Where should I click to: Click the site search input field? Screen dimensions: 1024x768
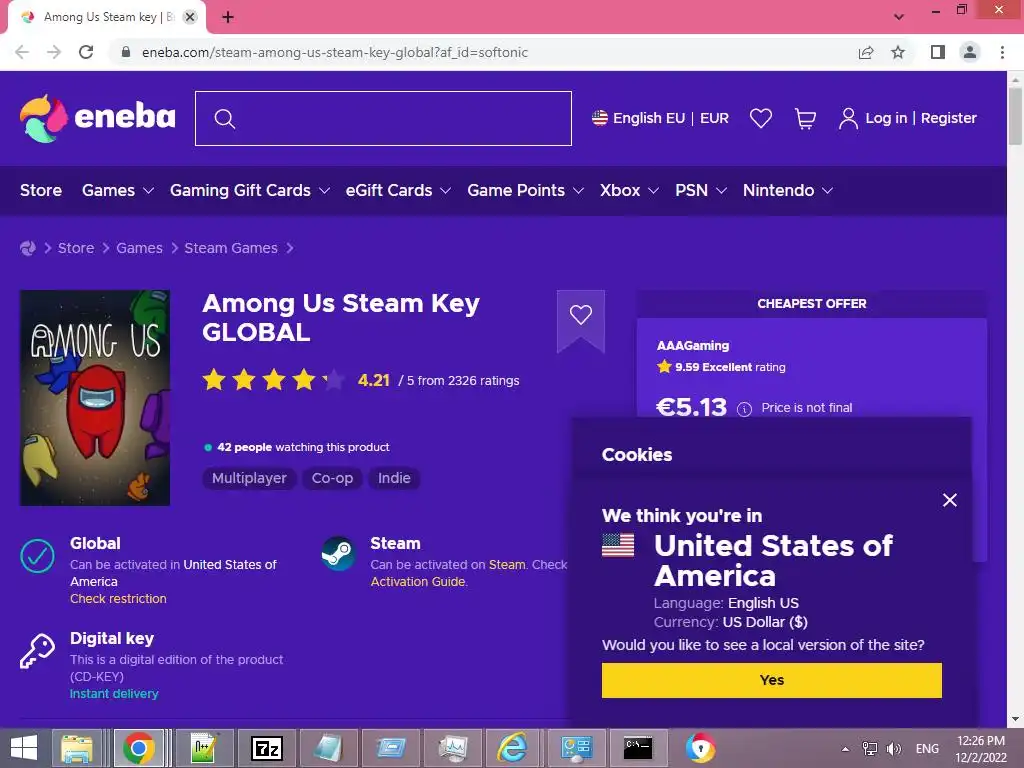[x=383, y=118]
